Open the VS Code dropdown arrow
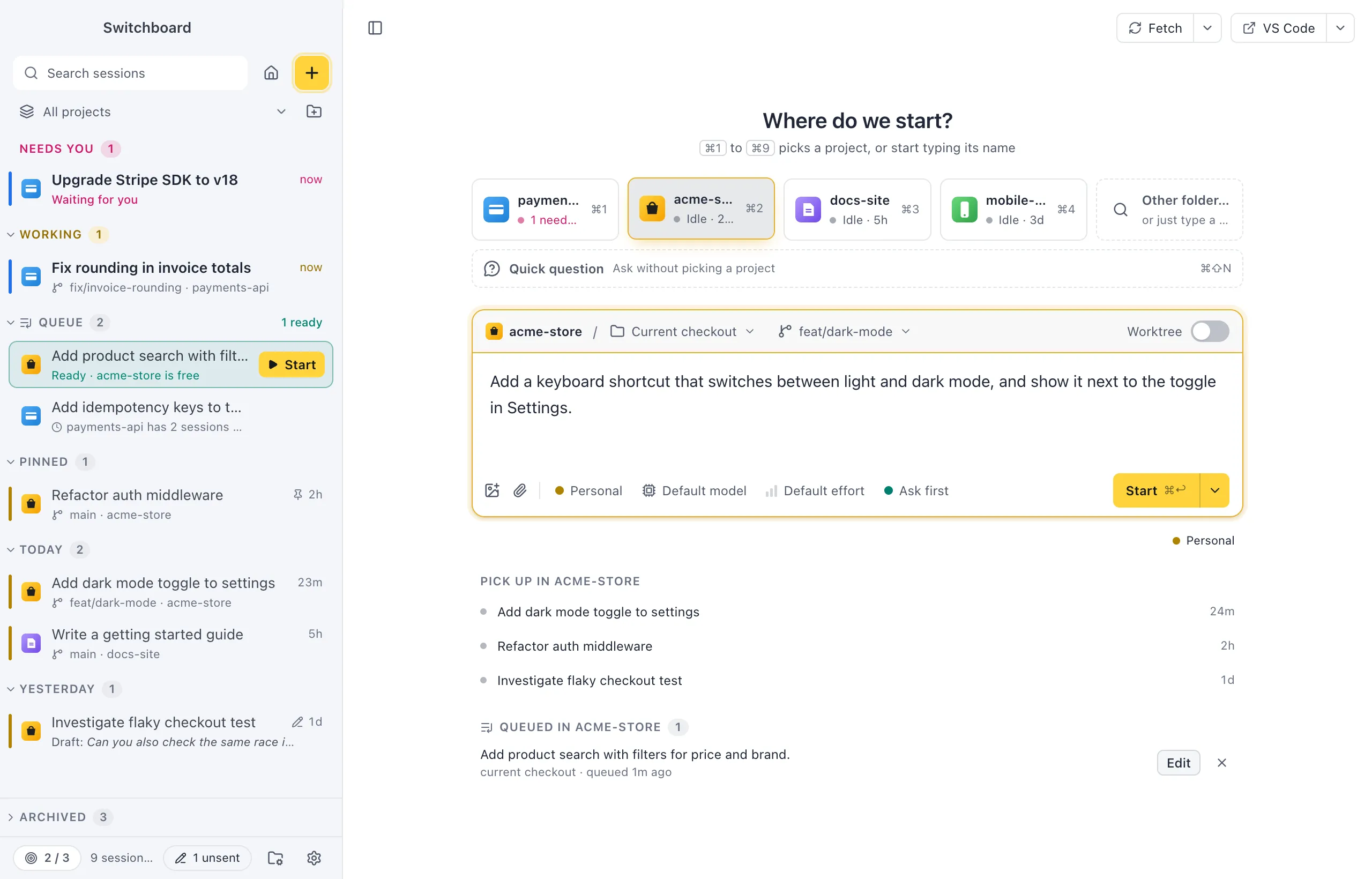The width and height of the screenshot is (1372, 879). [x=1340, y=28]
